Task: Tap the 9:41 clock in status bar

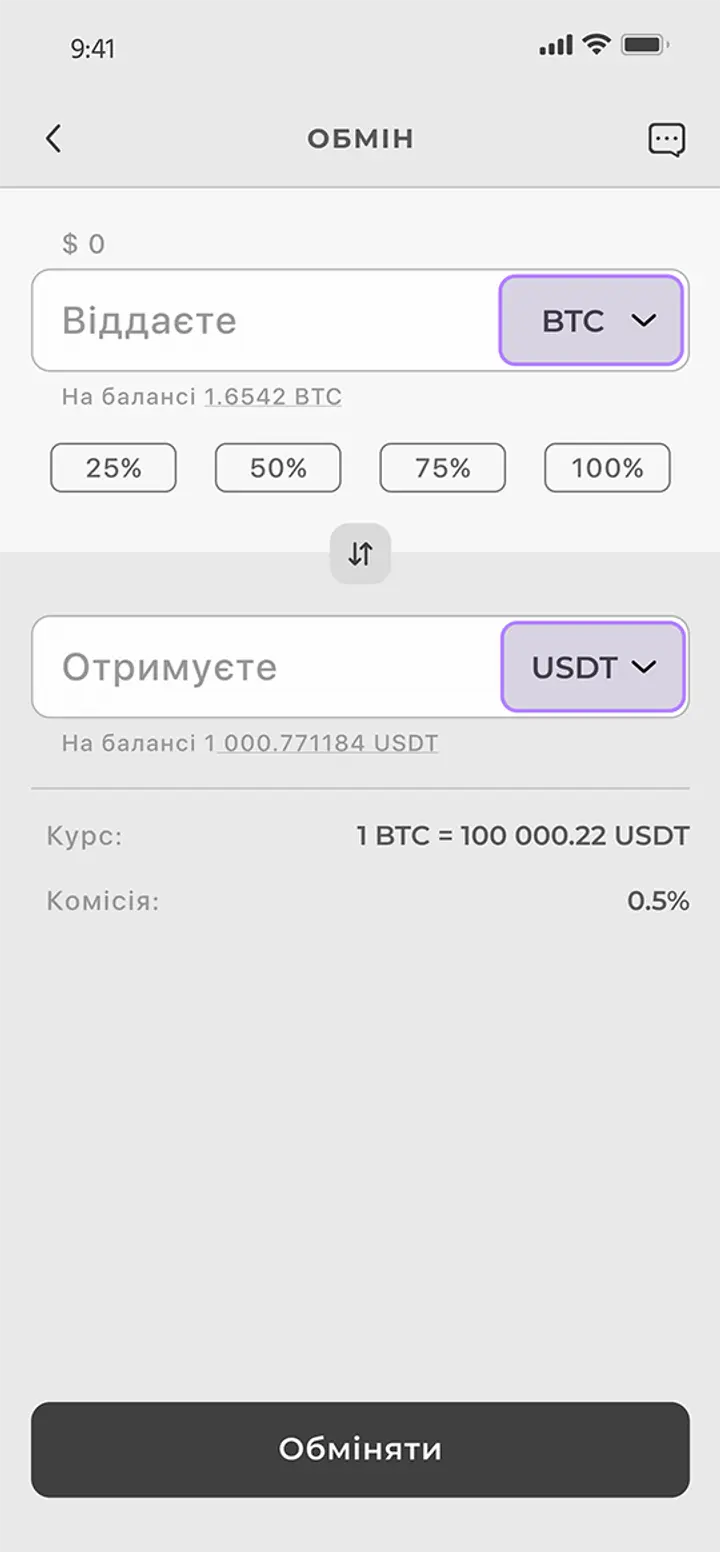Action: 92,49
